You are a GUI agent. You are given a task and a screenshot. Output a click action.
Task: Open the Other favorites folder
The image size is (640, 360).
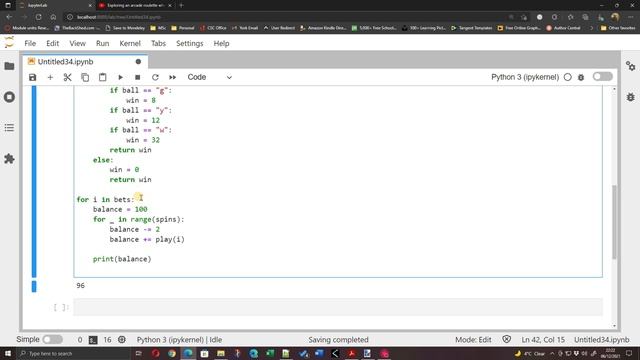[618, 28]
